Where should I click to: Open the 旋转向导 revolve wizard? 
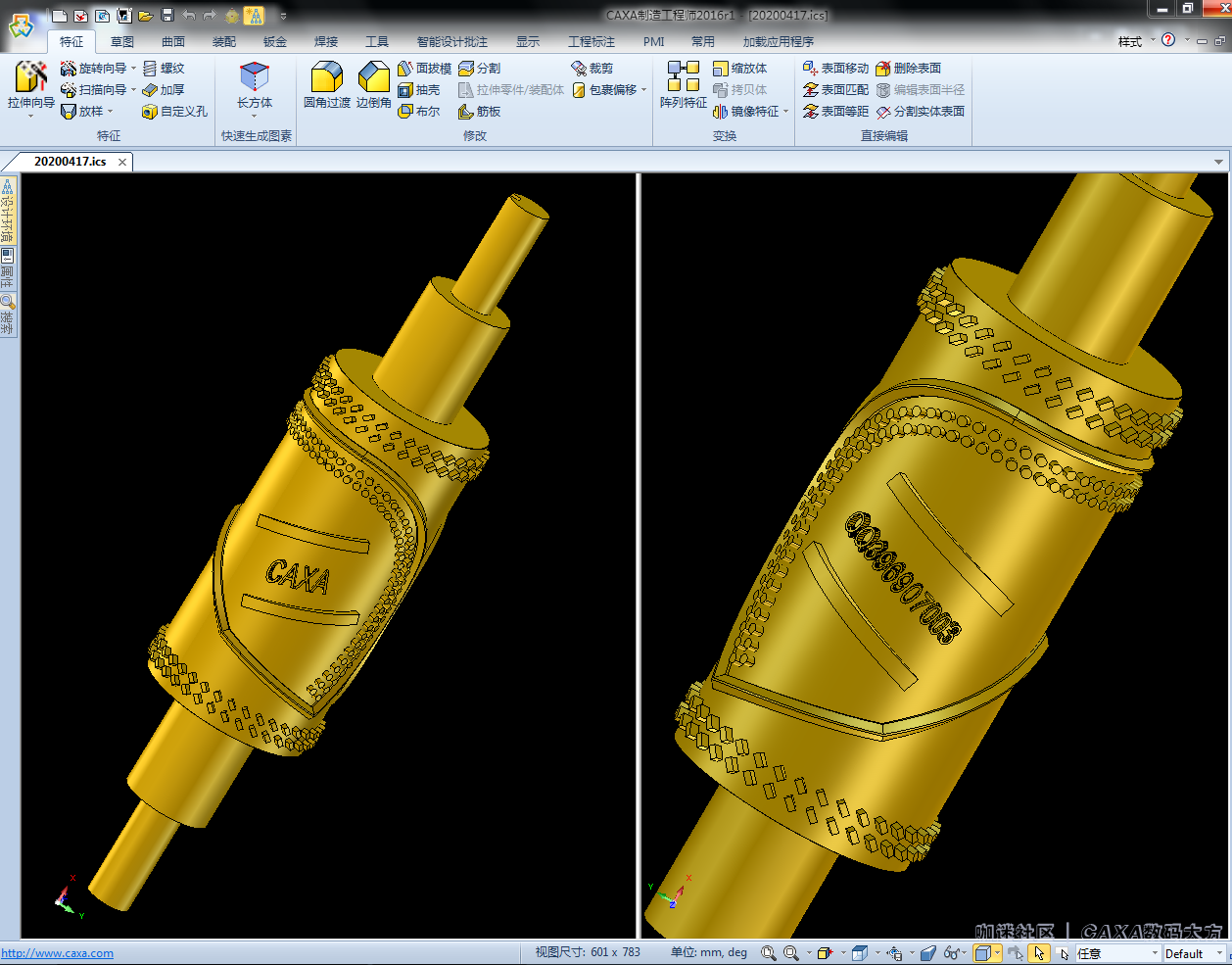[x=94, y=69]
